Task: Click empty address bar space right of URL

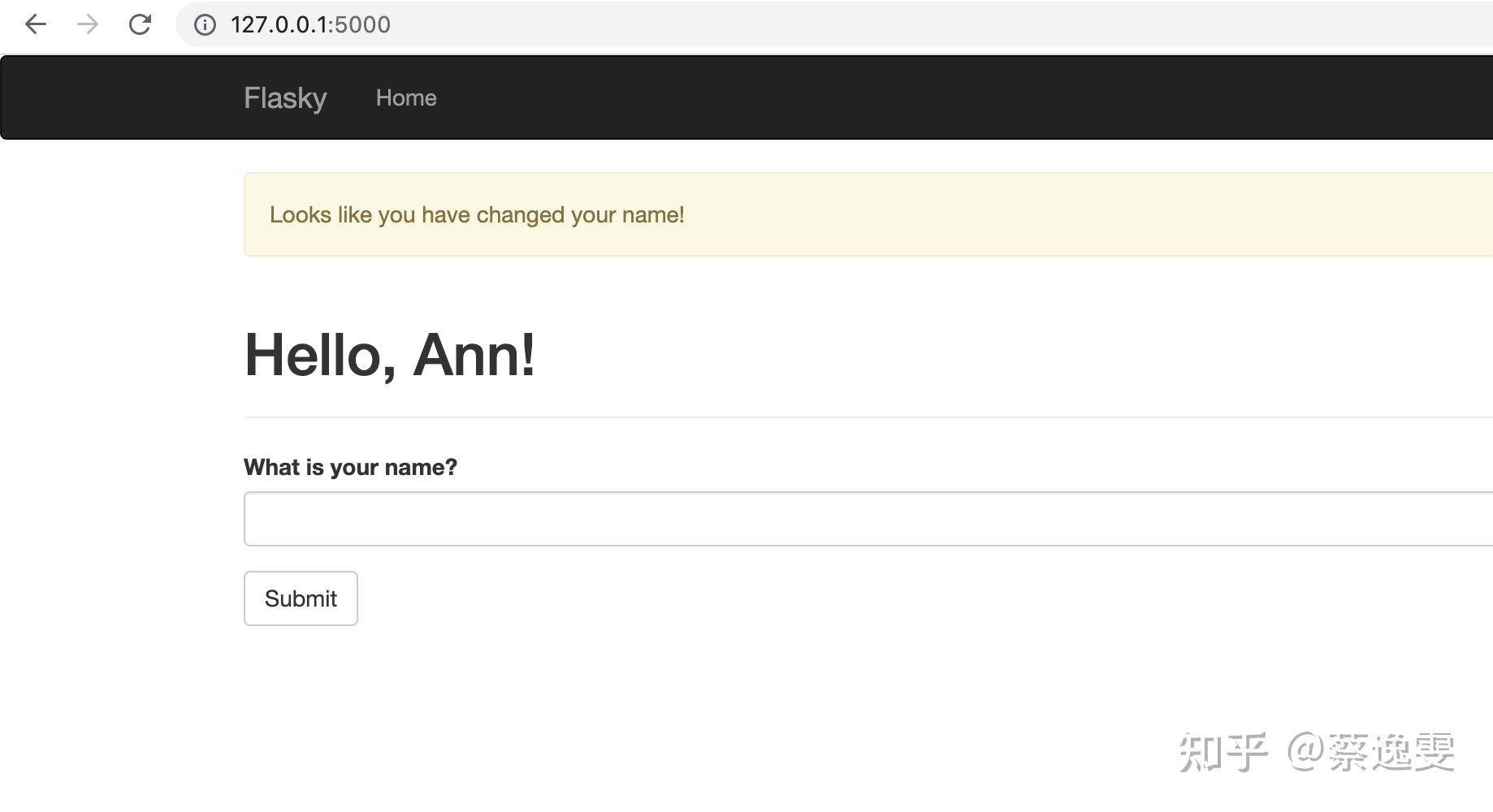Action: (x=894, y=24)
